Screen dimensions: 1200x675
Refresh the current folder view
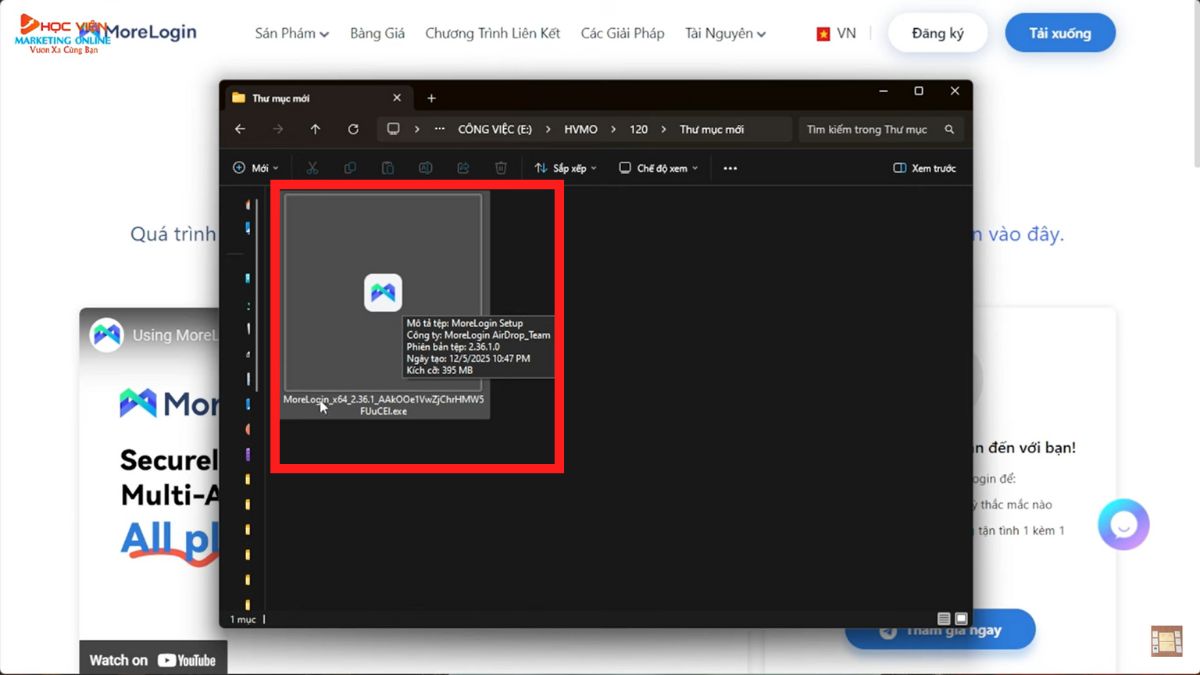(x=353, y=129)
